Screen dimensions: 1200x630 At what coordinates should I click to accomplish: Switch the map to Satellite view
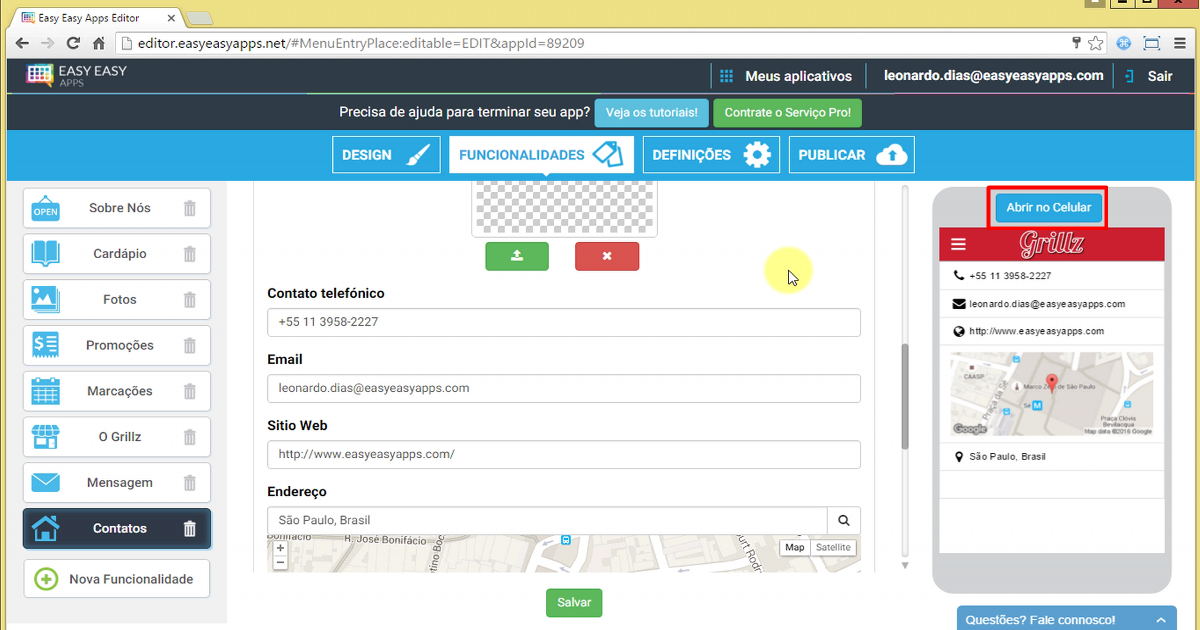click(833, 547)
